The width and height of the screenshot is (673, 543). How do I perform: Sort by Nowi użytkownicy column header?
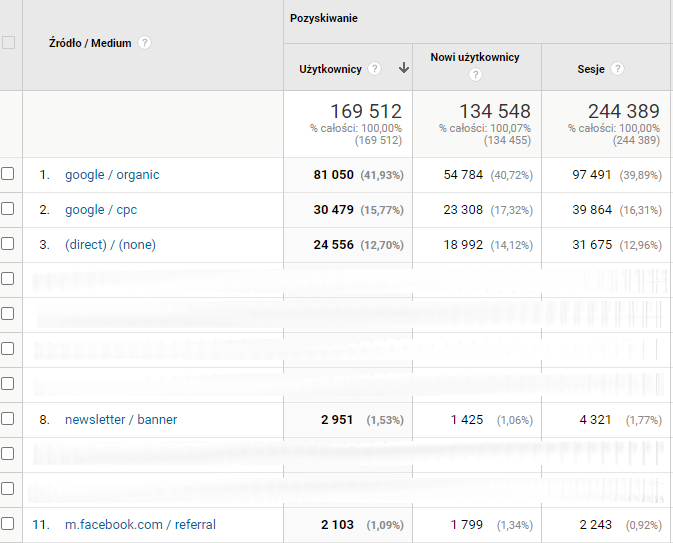coord(475,58)
